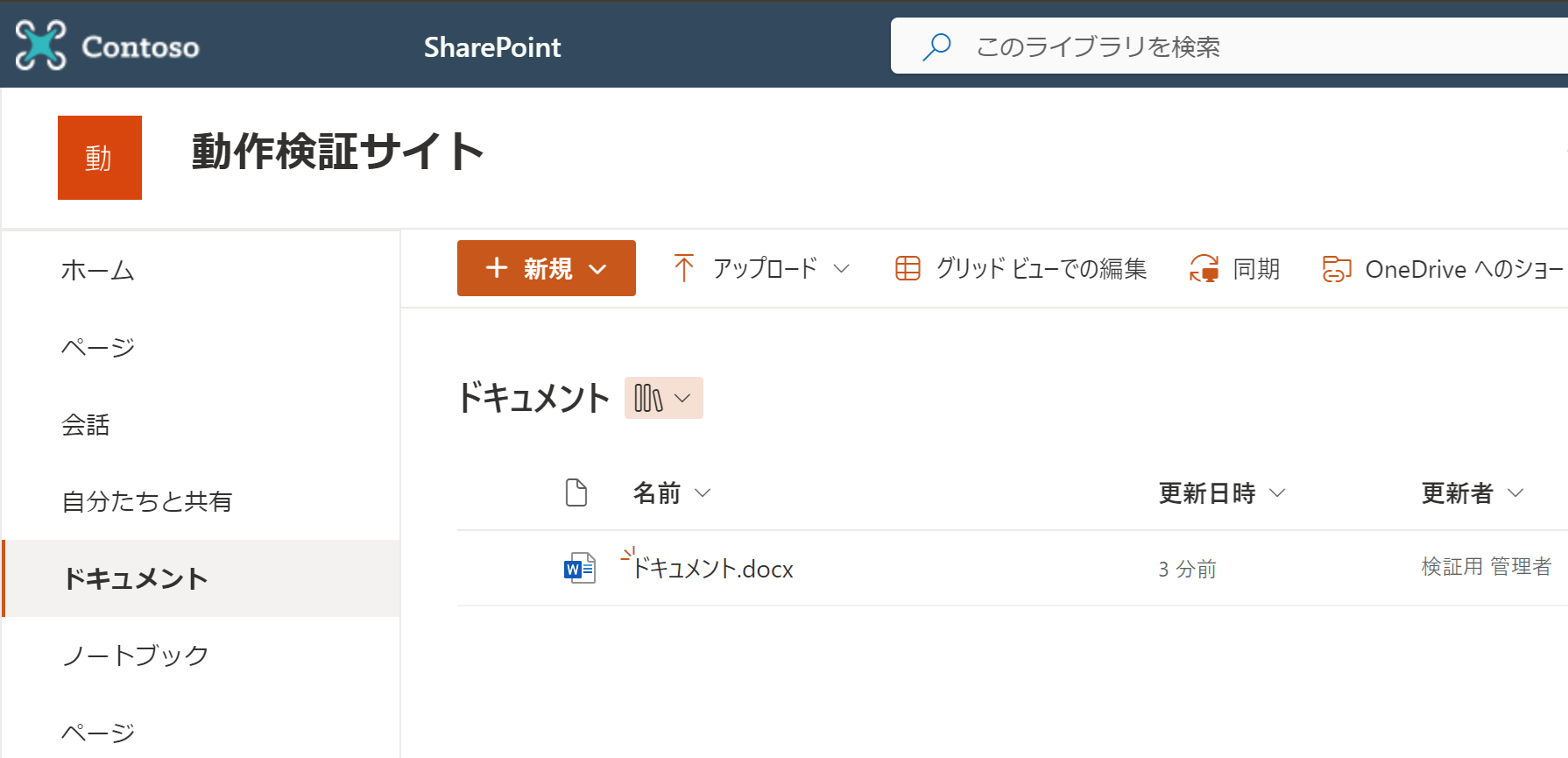Click the orange 動 site logo tile
The height and width of the screenshot is (758, 1568).
(x=100, y=158)
